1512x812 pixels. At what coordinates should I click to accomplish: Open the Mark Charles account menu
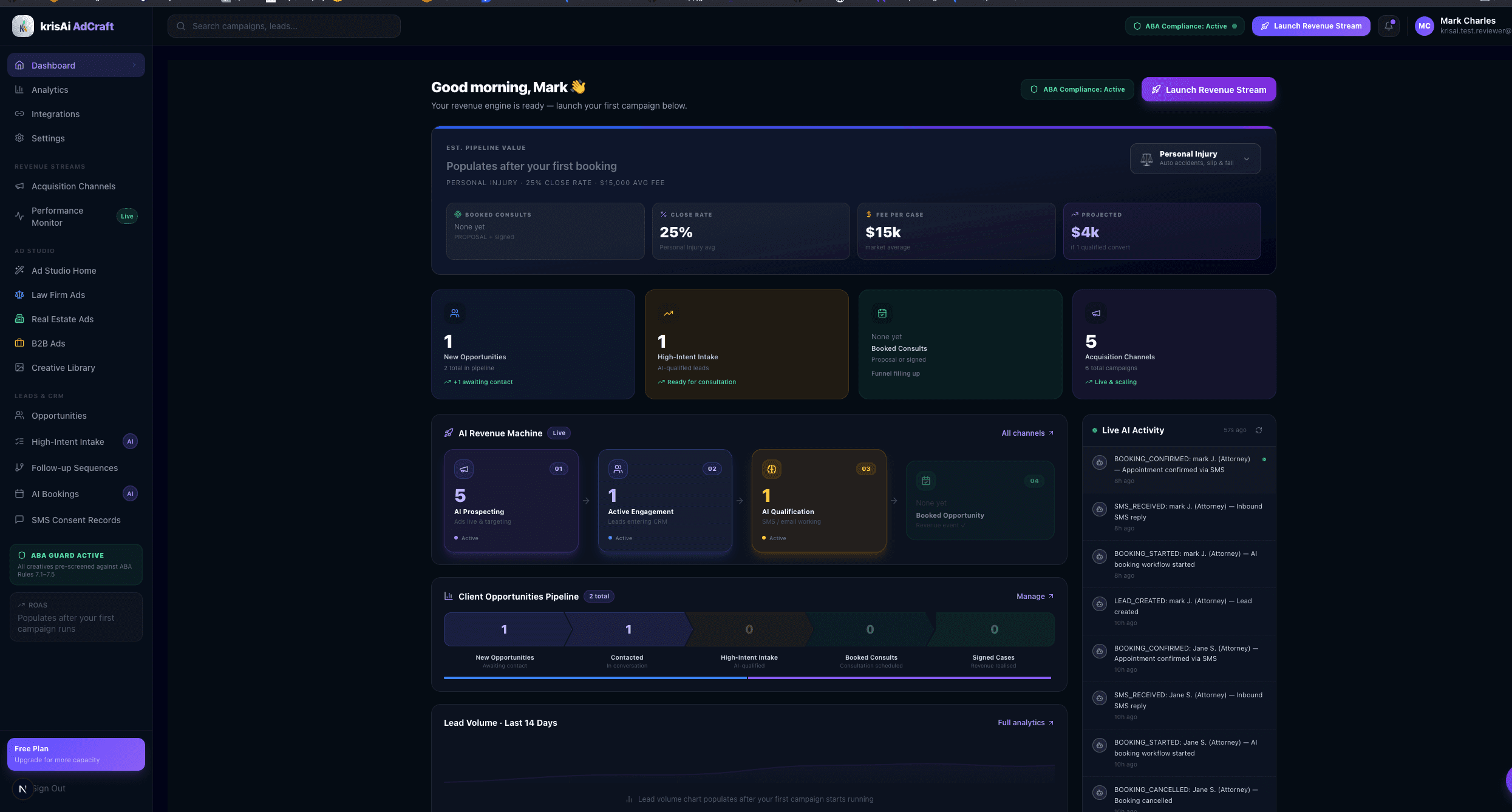(x=1462, y=26)
